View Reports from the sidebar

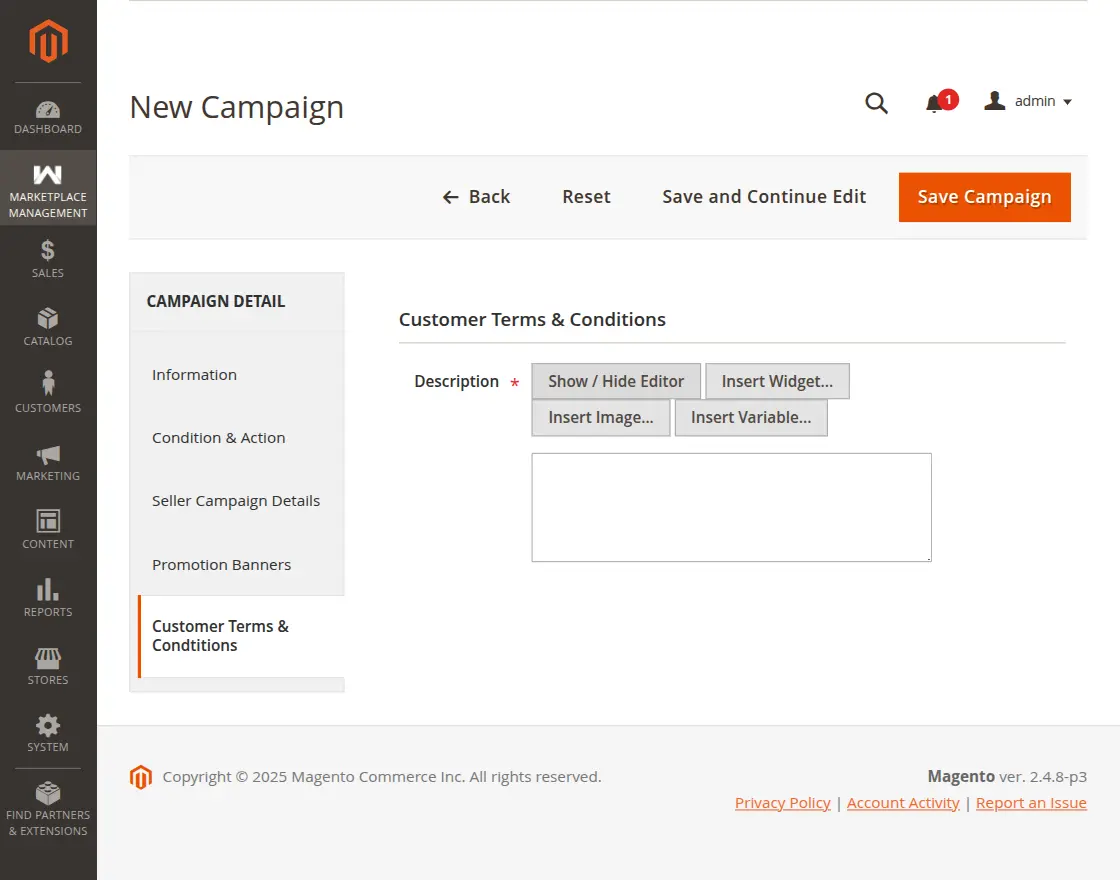48,596
